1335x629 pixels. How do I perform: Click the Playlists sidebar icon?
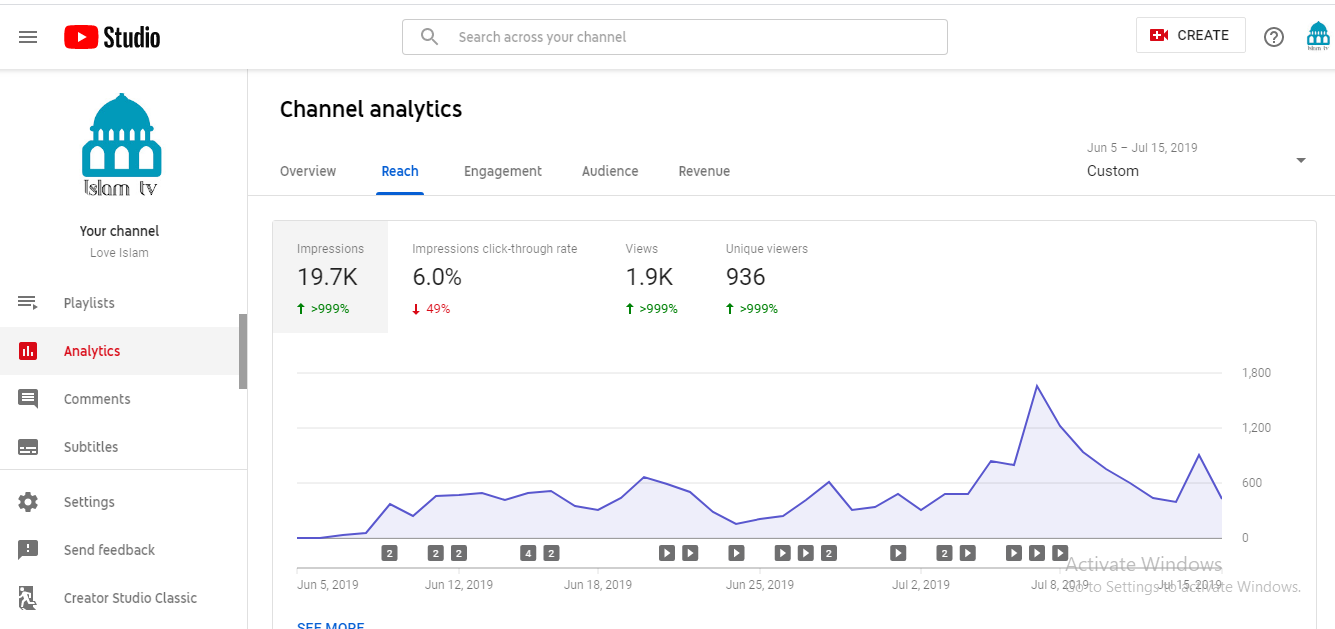[x=28, y=303]
